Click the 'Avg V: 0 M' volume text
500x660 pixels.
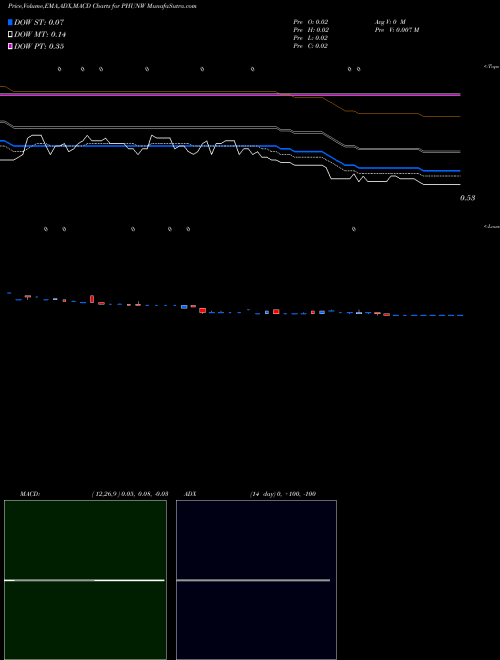click(x=390, y=22)
